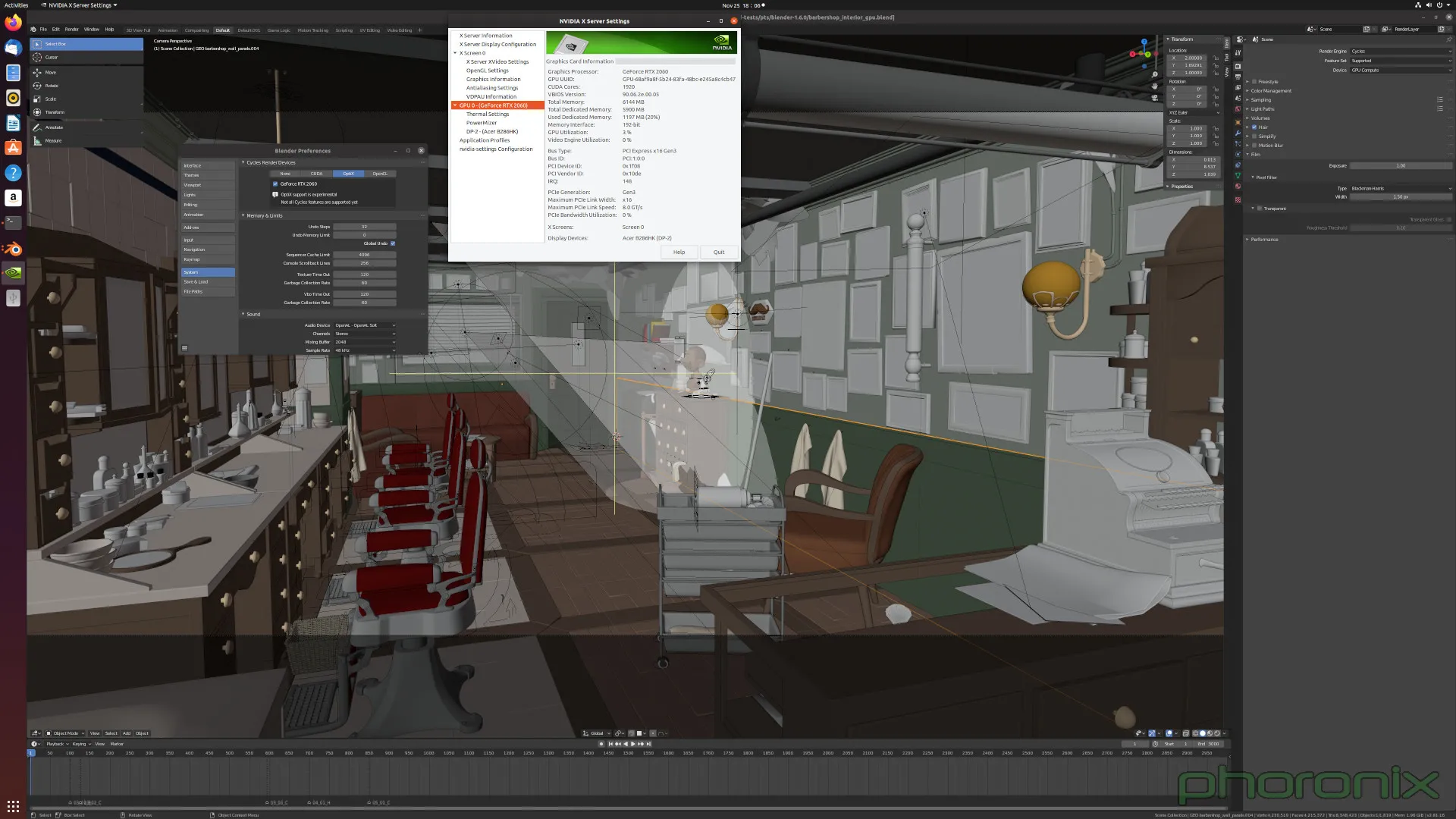1456x819 pixels.
Task: Expand the Sampling panel
Action: click(1260, 100)
